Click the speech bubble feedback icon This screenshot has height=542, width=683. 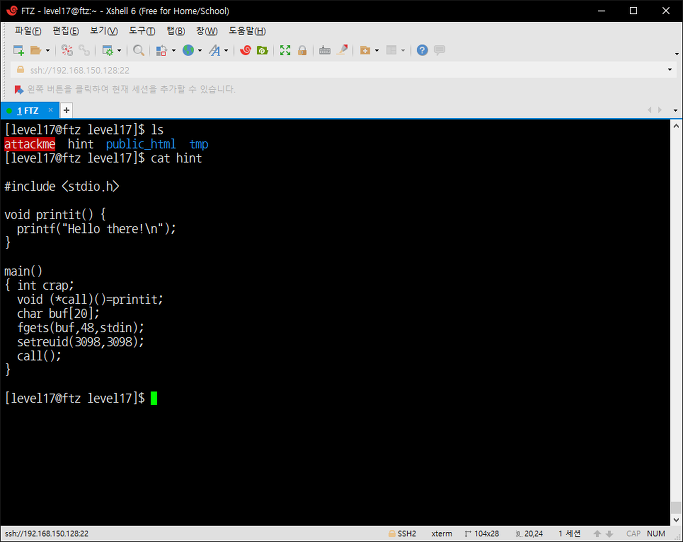pyautogui.click(x=440, y=51)
